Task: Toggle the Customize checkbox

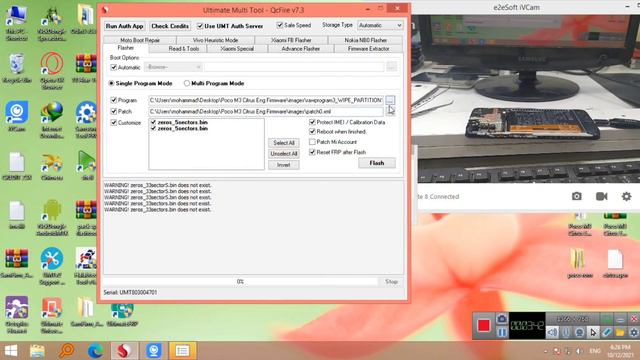Action: tap(114, 122)
